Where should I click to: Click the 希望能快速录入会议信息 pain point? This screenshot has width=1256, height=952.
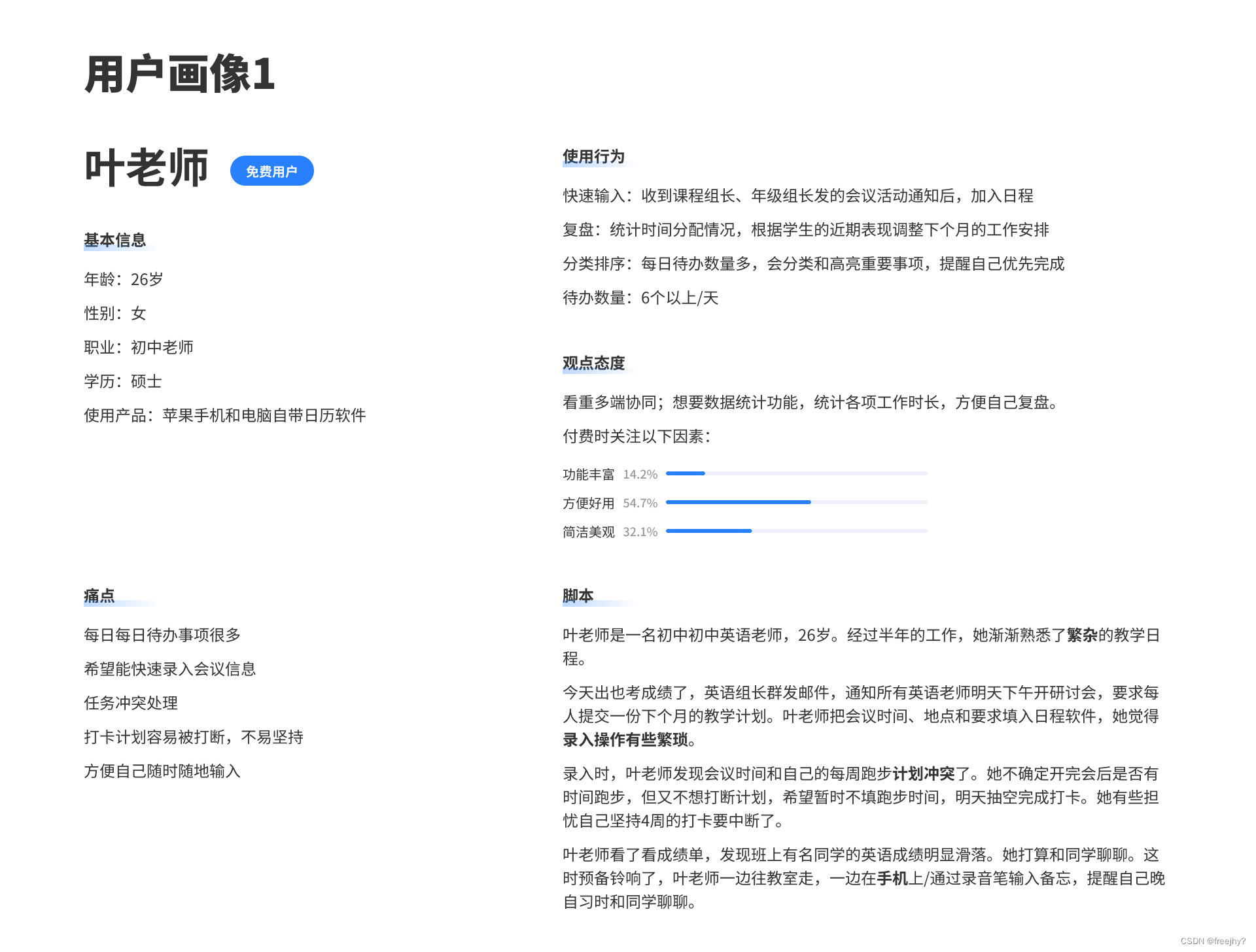point(169,669)
